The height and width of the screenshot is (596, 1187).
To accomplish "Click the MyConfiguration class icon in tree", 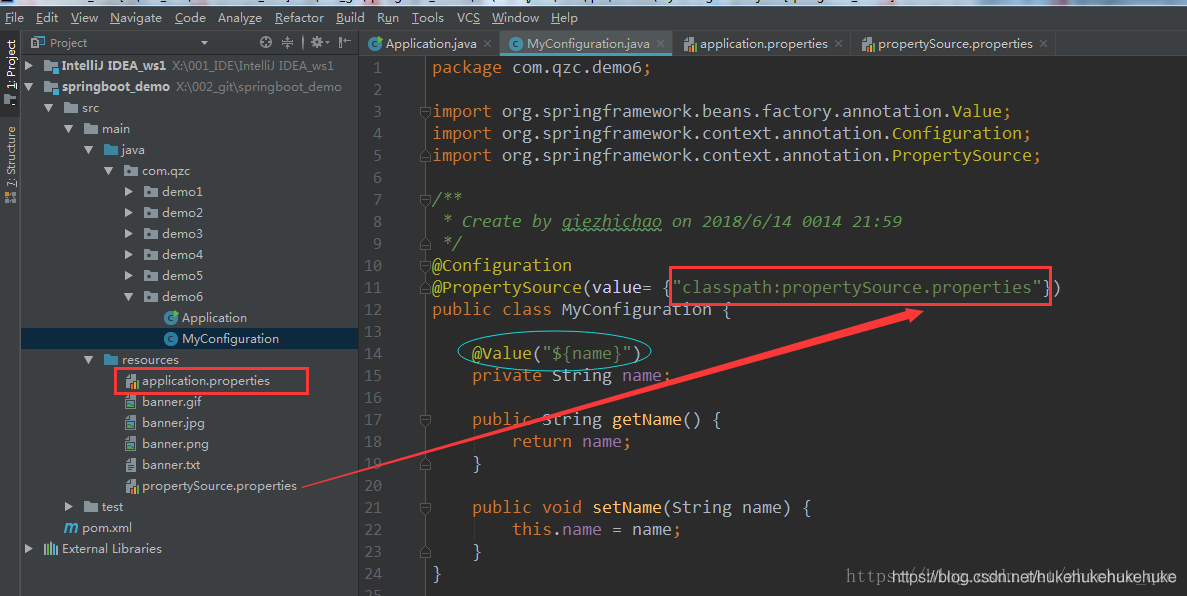I will [171, 339].
